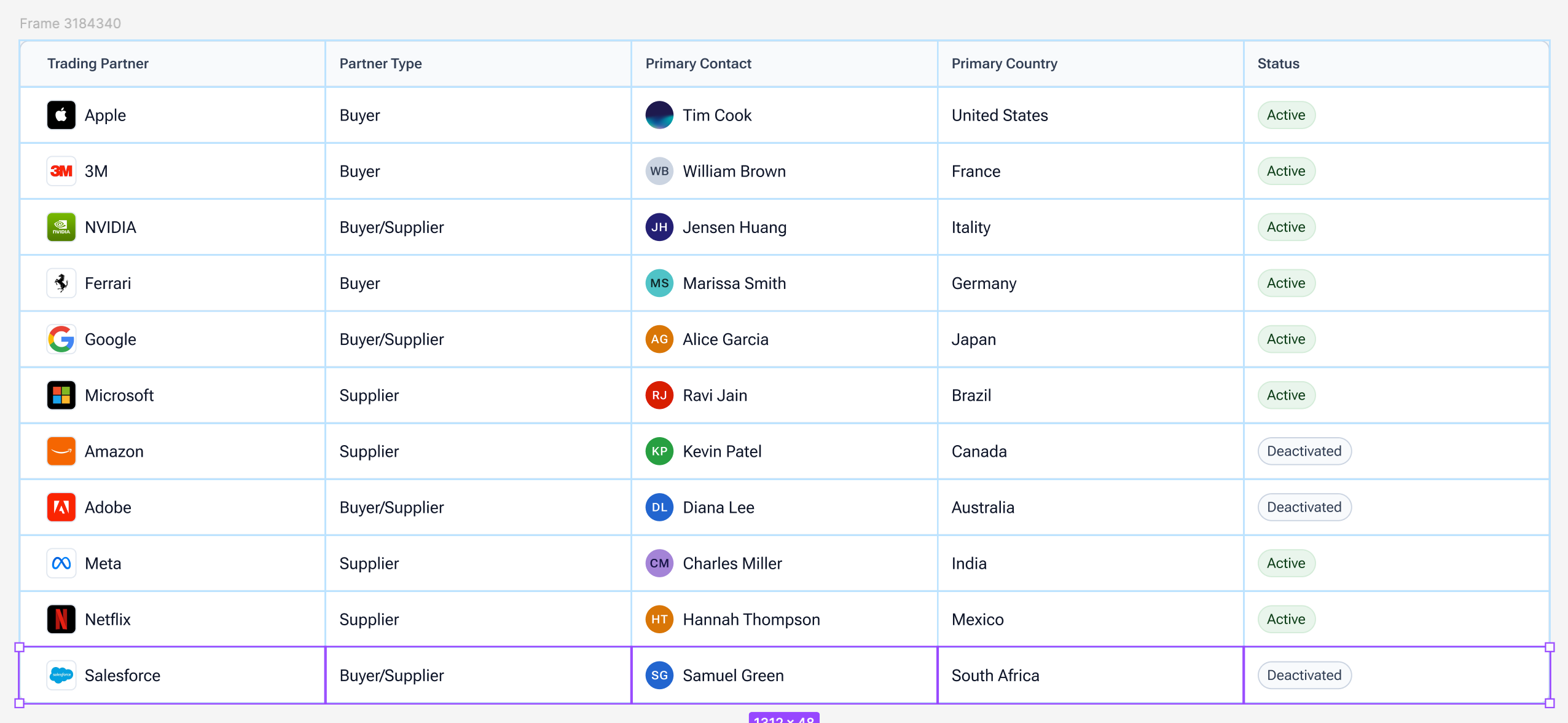
Task: Click the Active badge in Microsoft row
Action: pos(1286,395)
